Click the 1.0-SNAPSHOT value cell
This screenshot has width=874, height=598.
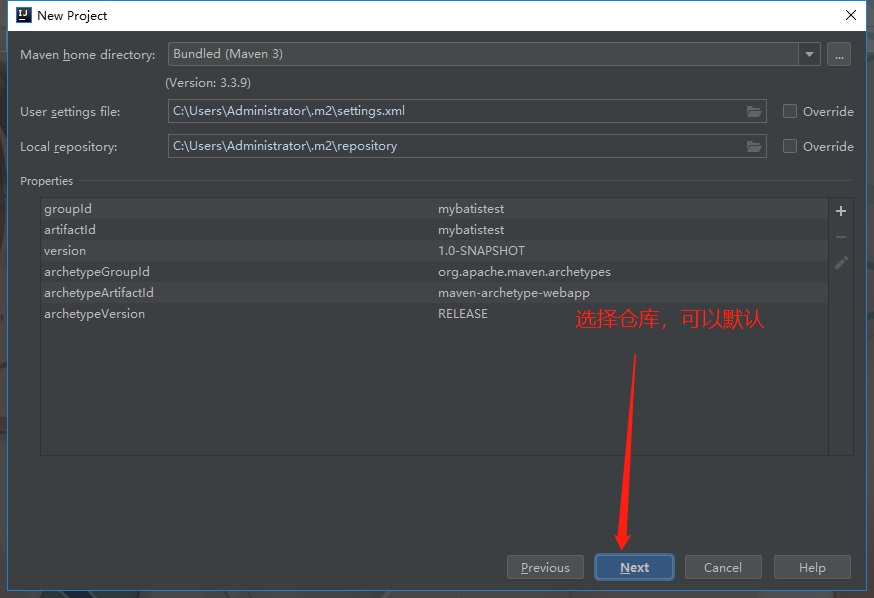[x=481, y=251]
